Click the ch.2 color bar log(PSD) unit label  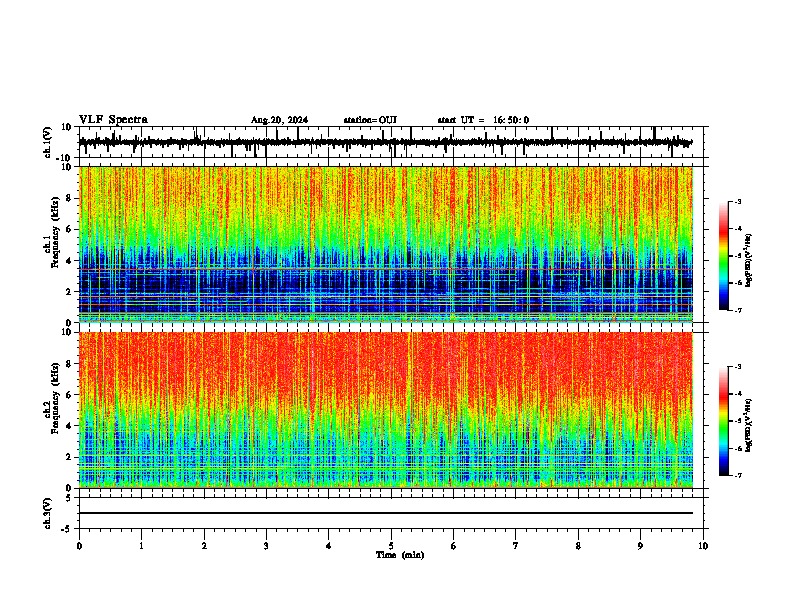(748, 425)
